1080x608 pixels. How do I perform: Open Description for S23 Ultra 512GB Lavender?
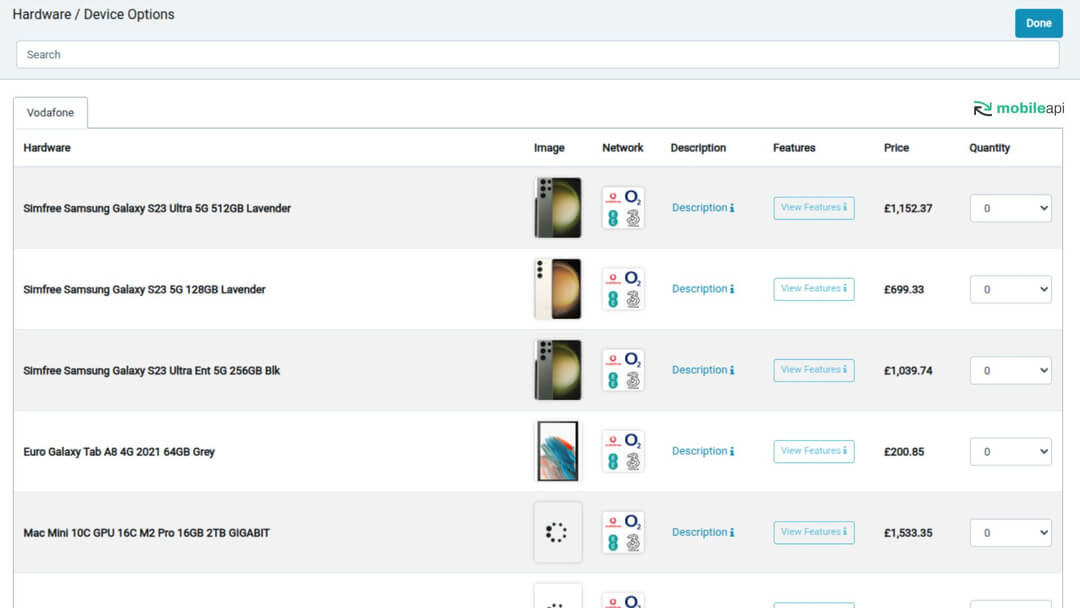(703, 208)
